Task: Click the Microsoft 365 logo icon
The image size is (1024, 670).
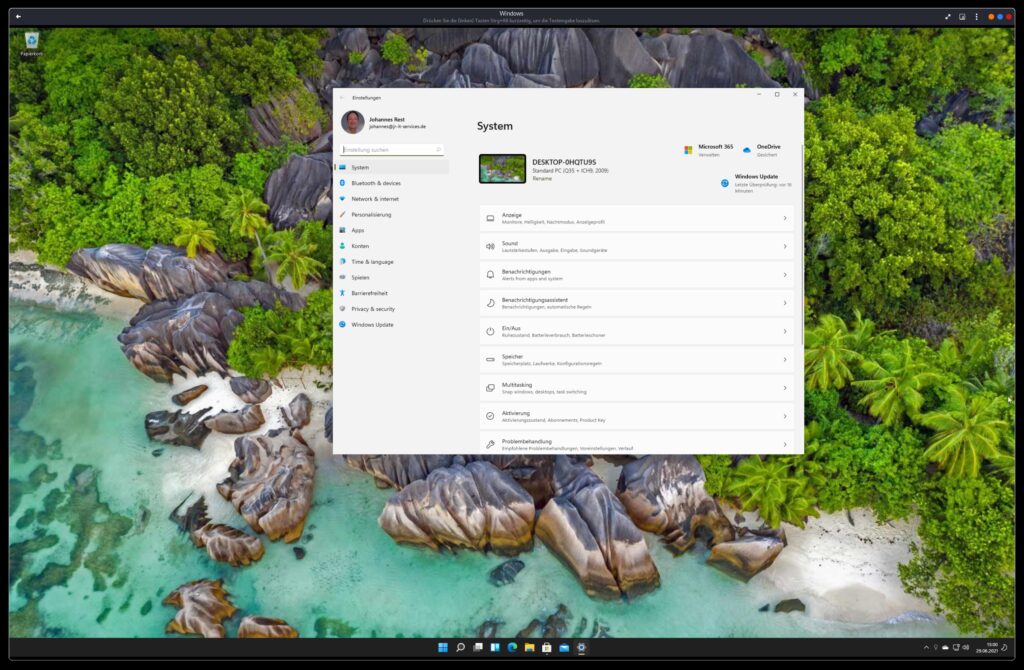Action: (688, 150)
